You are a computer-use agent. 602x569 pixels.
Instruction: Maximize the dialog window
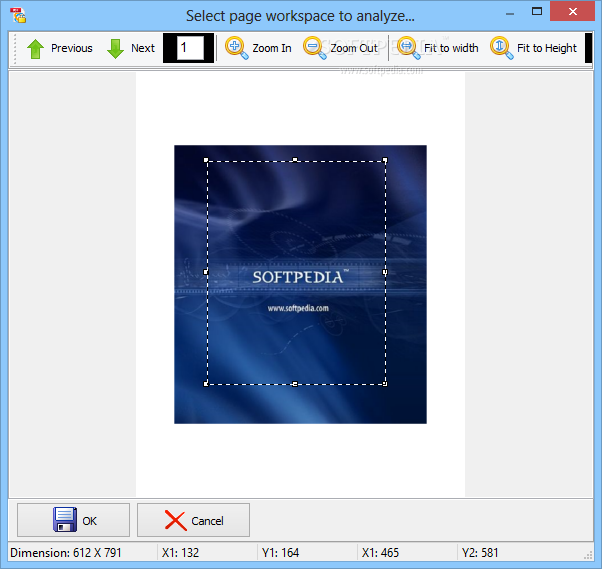click(537, 12)
